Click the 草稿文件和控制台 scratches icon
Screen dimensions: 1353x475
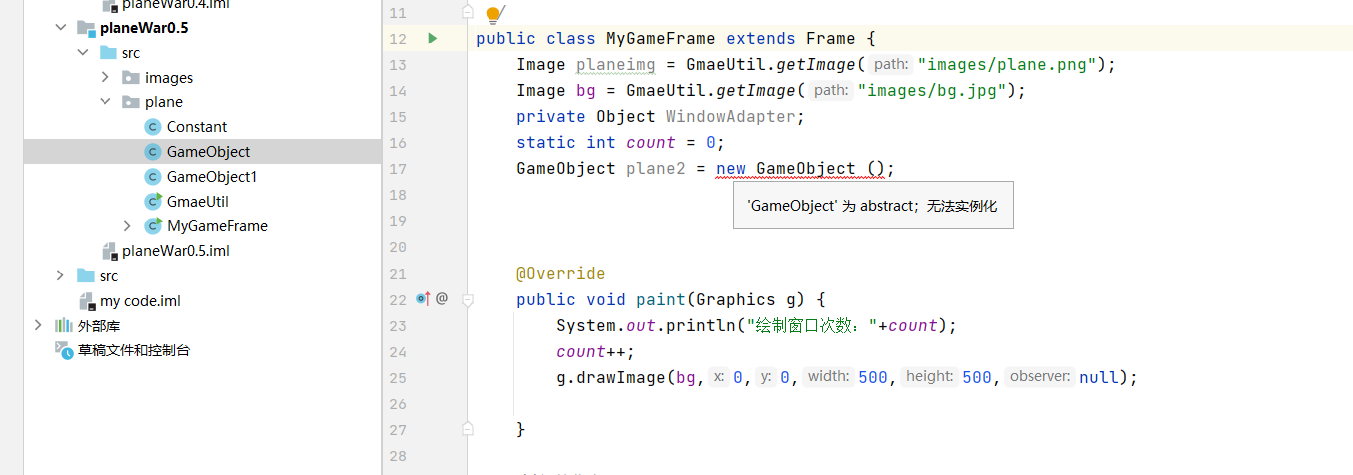[x=64, y=350]
